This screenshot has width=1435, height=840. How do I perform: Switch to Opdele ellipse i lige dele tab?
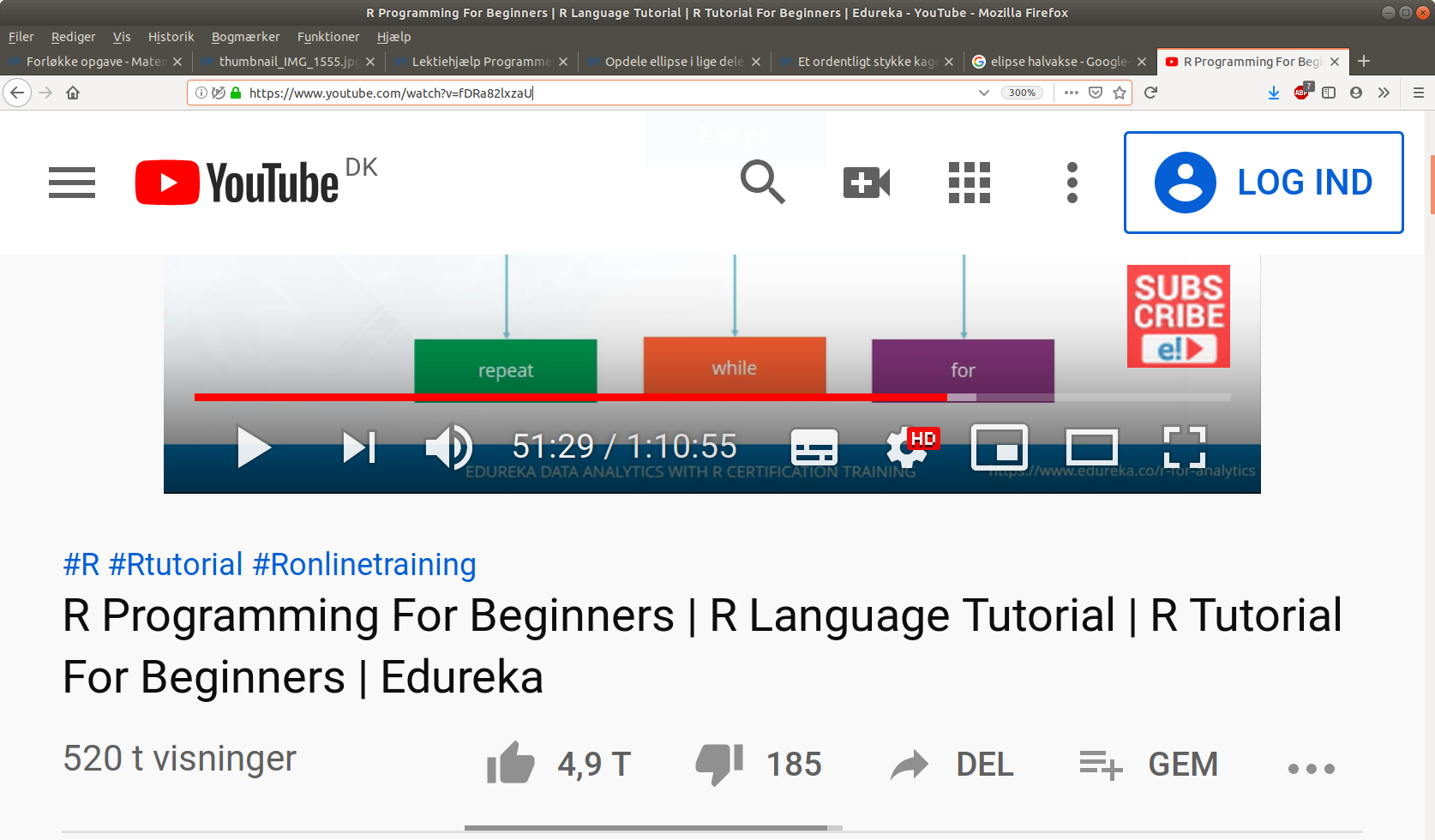(x=675, y=62)
